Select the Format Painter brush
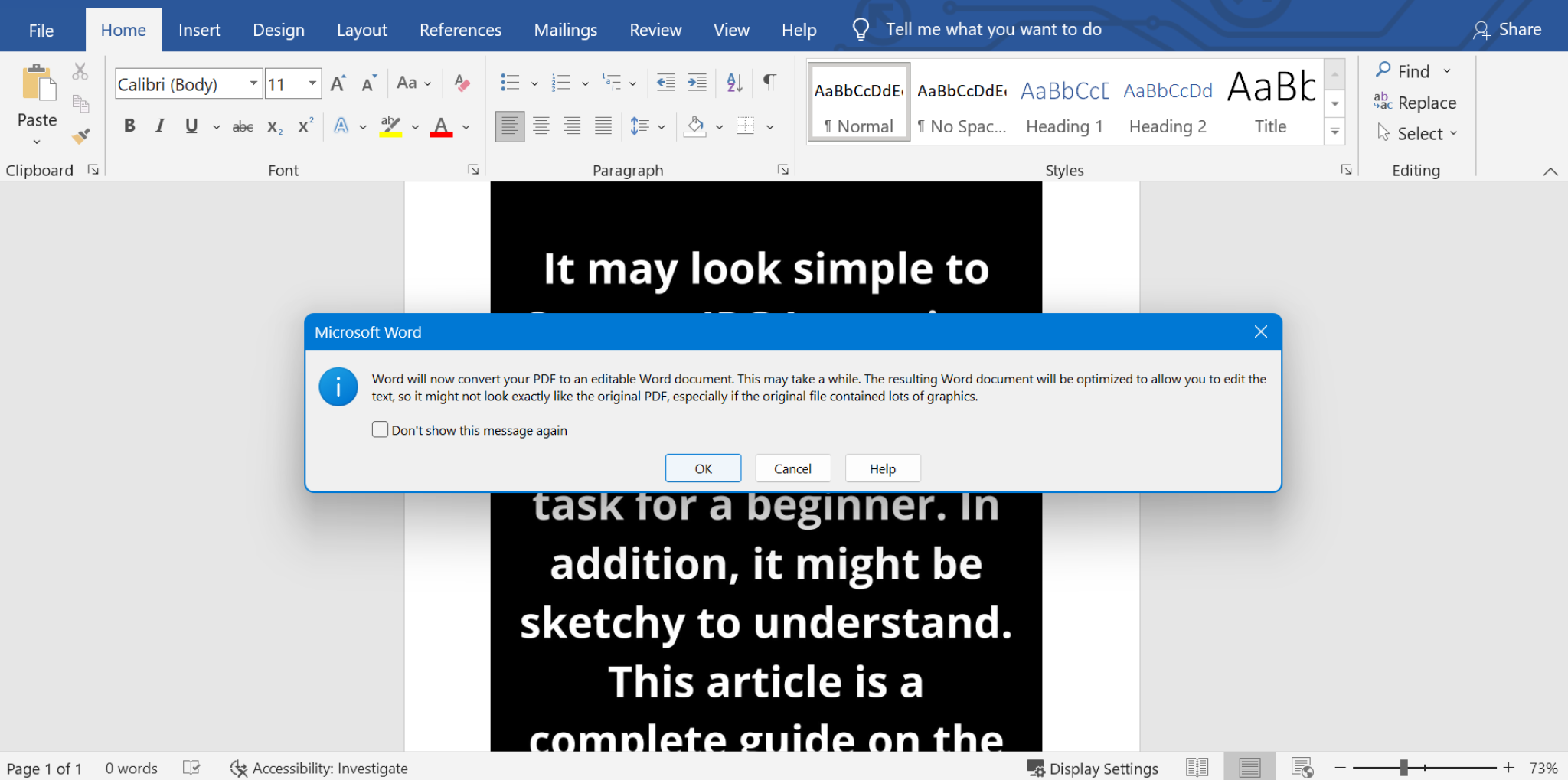1568x780 pixels. pos(80,136)
